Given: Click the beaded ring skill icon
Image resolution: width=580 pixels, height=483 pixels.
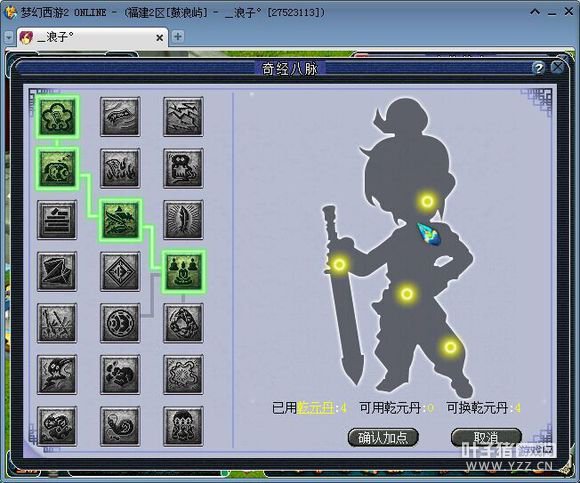Looking at the screenshot, I should [x=183, y=323].
